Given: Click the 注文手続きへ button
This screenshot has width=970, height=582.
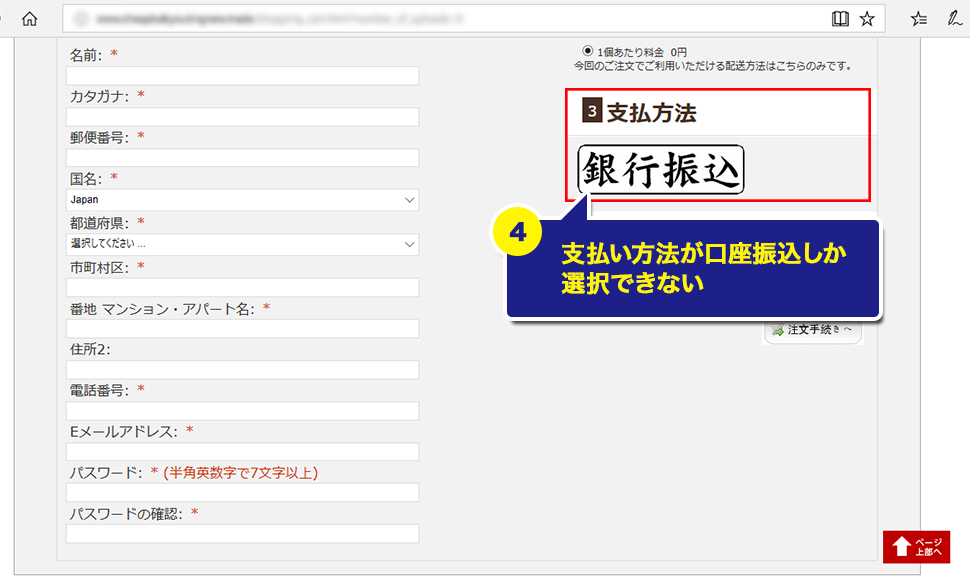Looking at the screenshot, I should [x=813, y=330].
